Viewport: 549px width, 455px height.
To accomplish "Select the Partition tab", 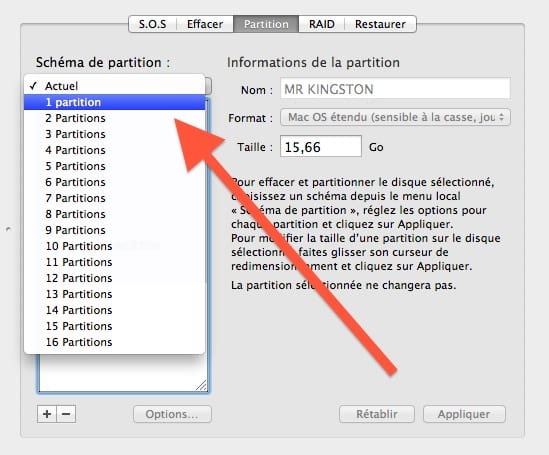I will [266, 24].
